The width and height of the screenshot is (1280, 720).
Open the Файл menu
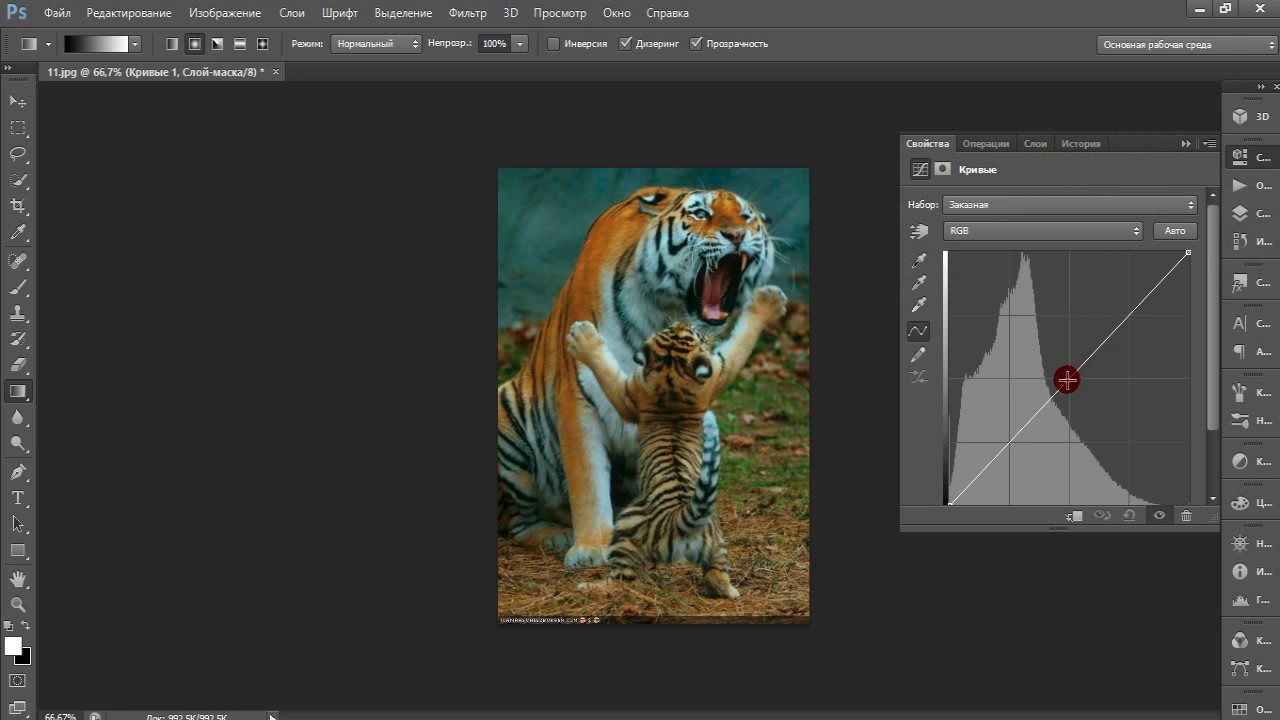(57, 13)
